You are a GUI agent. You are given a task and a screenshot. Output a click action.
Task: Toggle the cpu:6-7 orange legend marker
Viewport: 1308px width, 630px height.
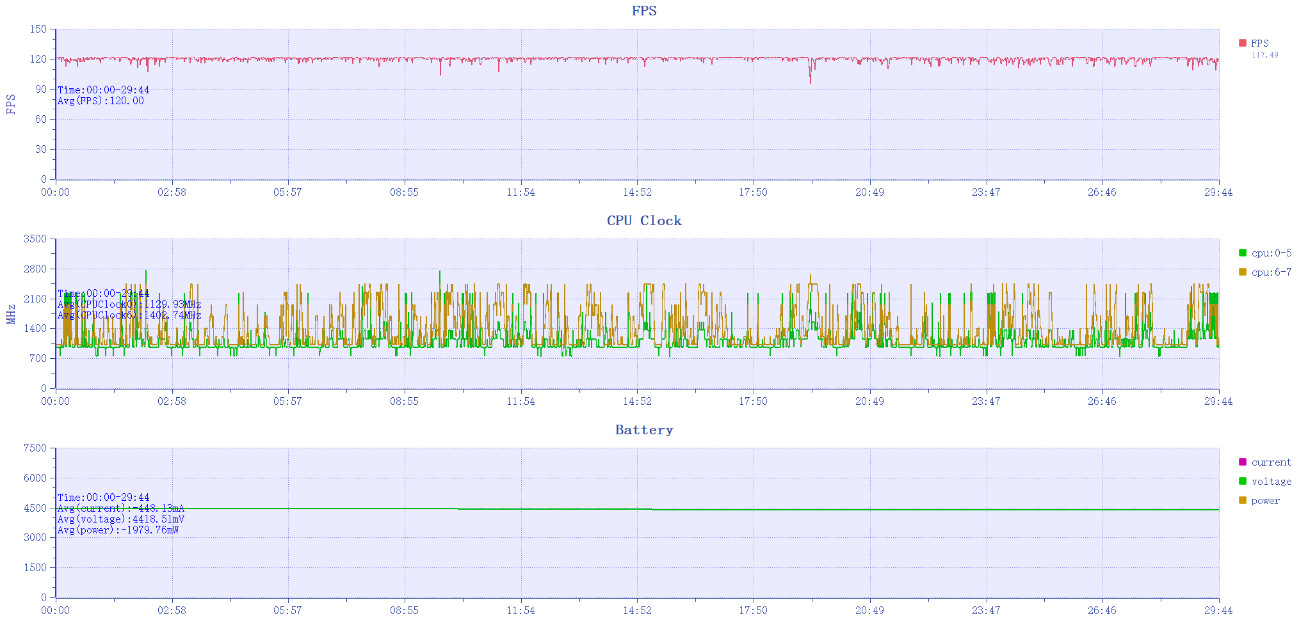pos(1243,272)
